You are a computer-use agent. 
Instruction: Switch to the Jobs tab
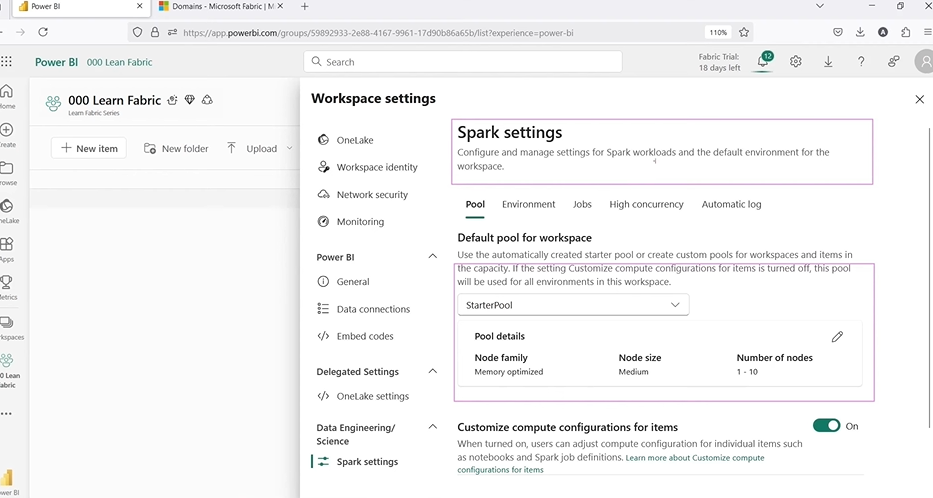[582, 204]
